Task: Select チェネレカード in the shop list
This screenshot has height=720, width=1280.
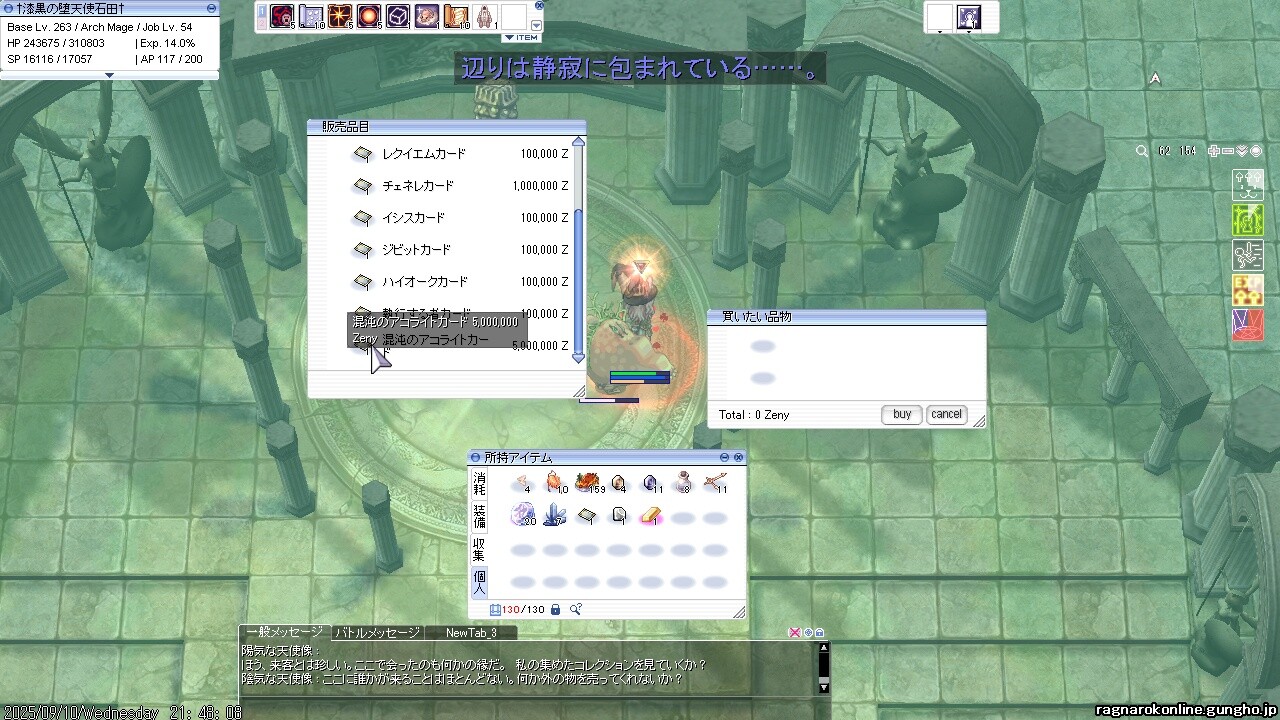Action: click(x=418, y=186)
